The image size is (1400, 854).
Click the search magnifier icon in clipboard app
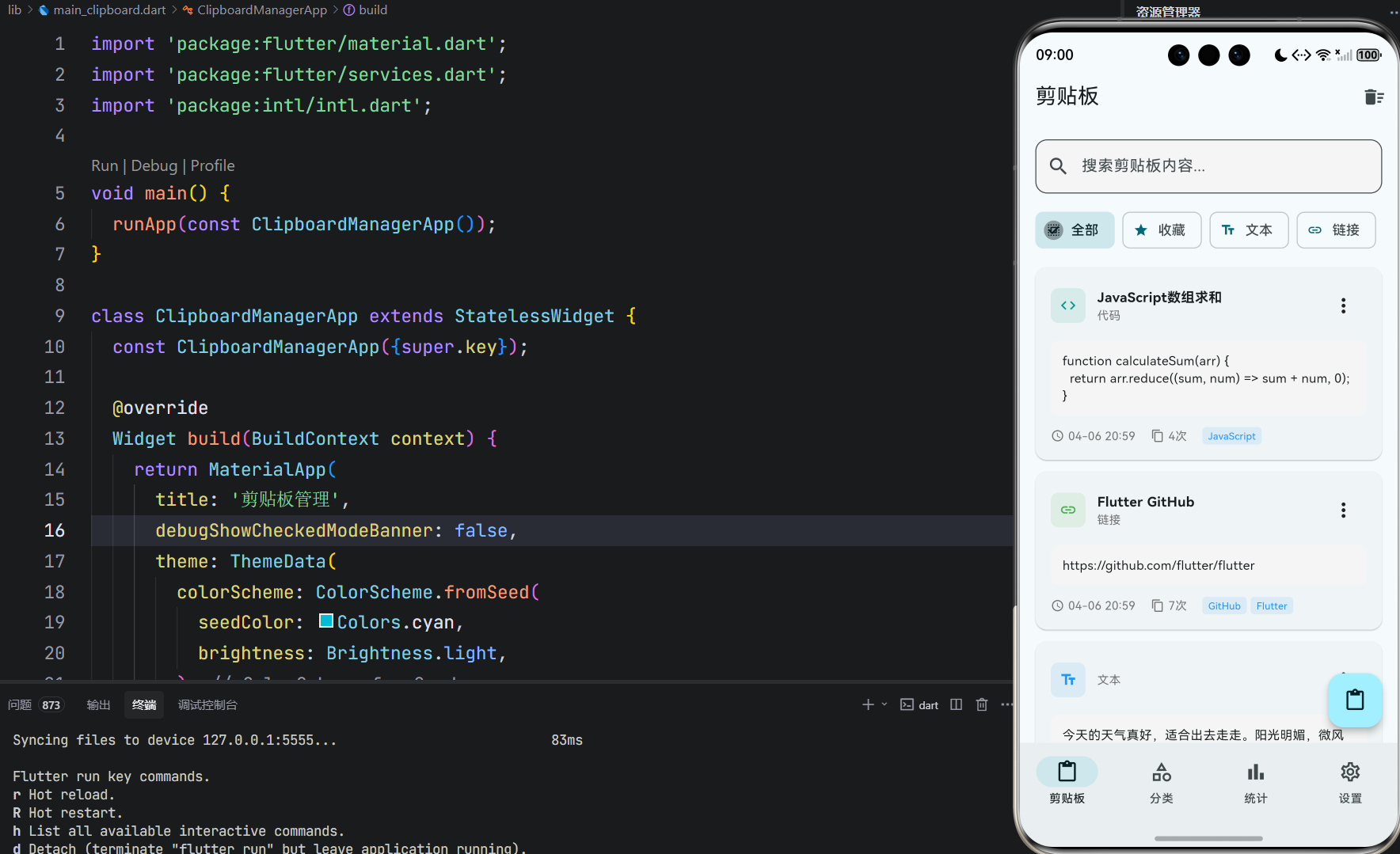[1058, 166]
